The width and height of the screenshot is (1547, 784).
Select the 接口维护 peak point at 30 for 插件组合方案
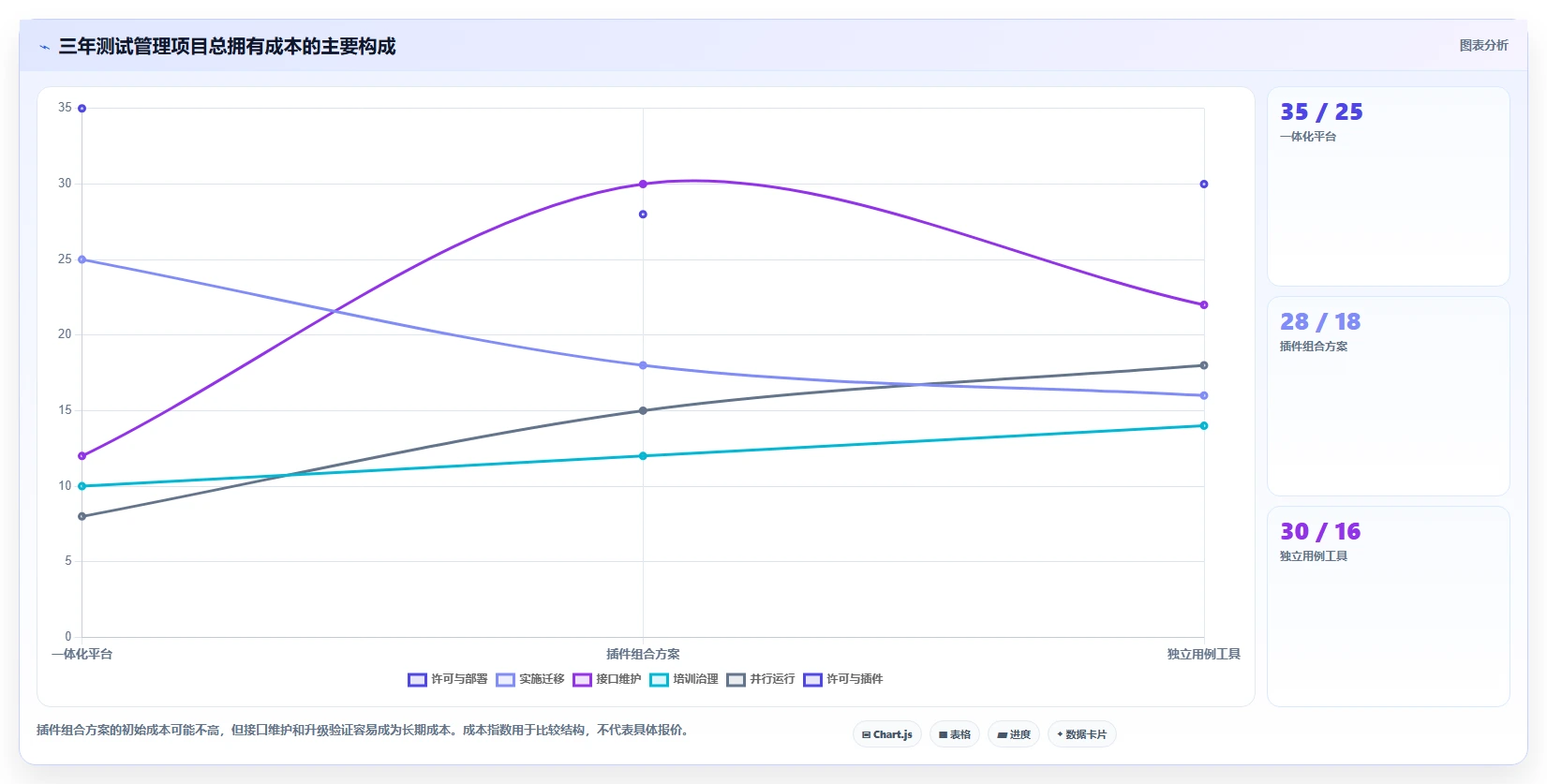pos(643,185)
